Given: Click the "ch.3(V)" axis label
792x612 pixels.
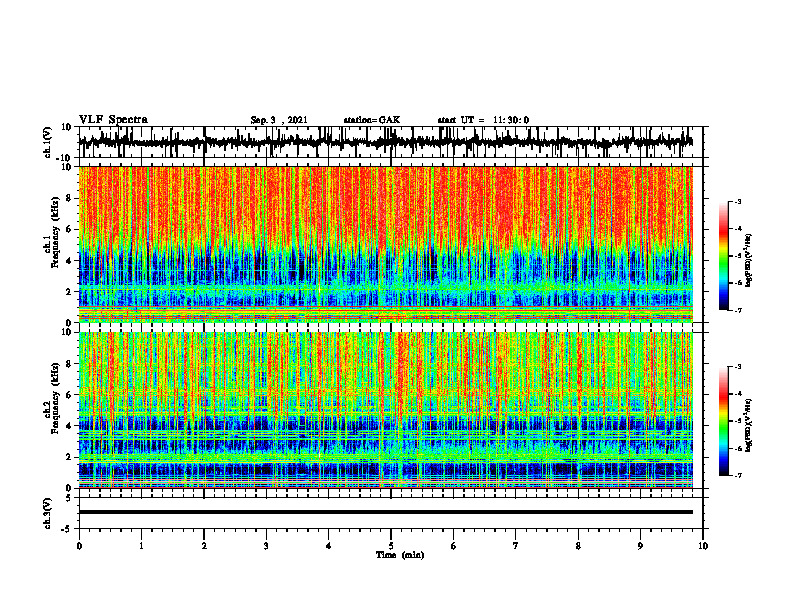Looking at the screenshot, I should (47, 513).
